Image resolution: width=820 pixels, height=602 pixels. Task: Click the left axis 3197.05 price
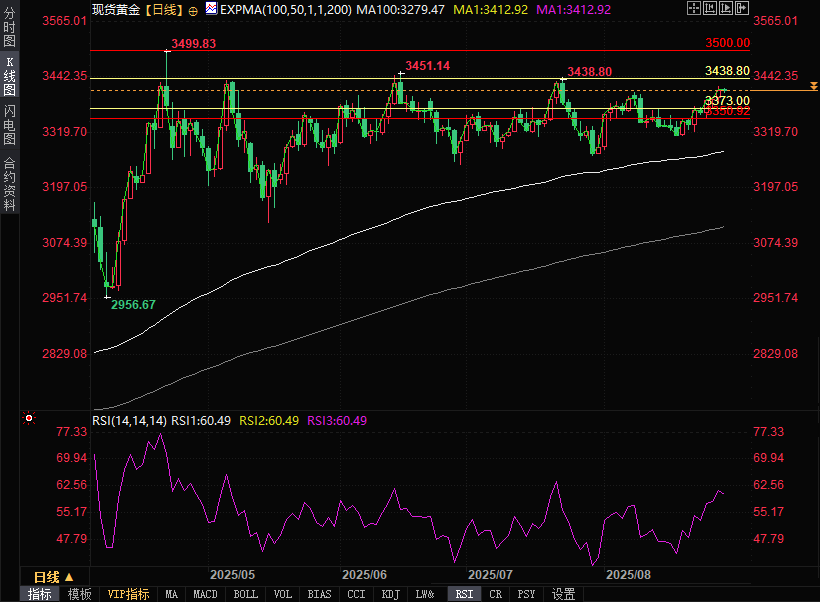(65, 187)
